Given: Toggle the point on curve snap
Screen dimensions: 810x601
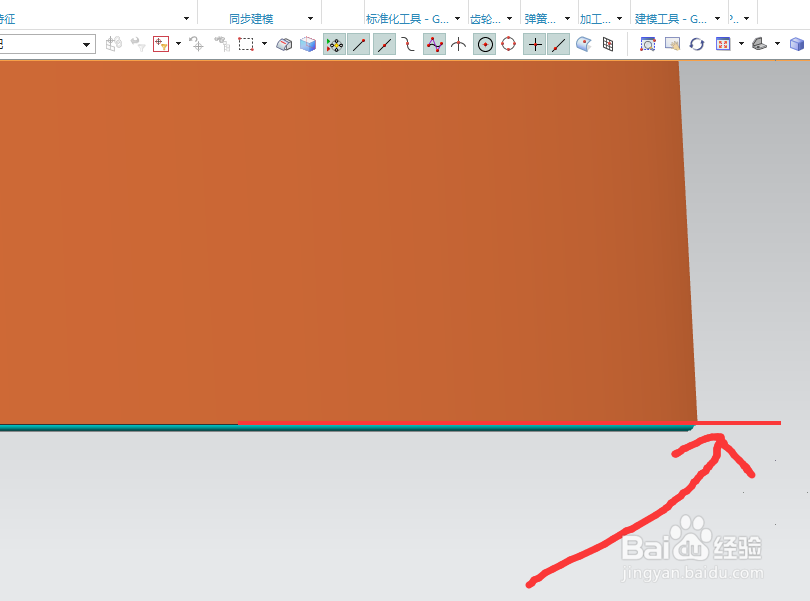Looking at the screenshot, I should click(558, 44).
